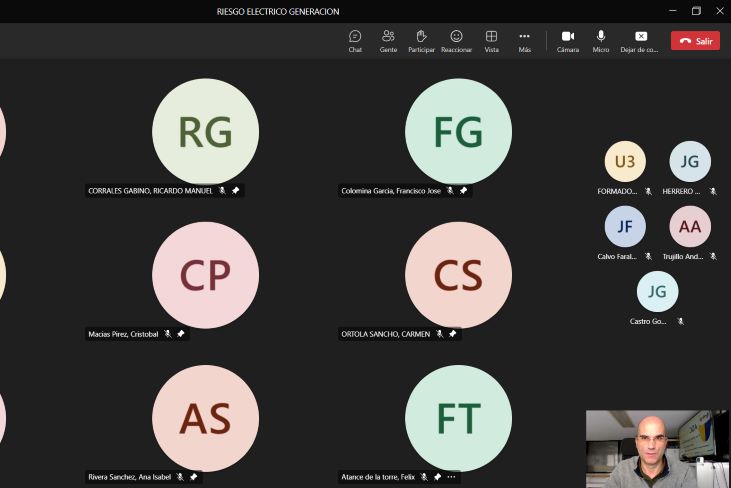The width and height of the screenshot is (731, 488).
Task: Show the Gente participants list
Action: [x=388, y=41]
